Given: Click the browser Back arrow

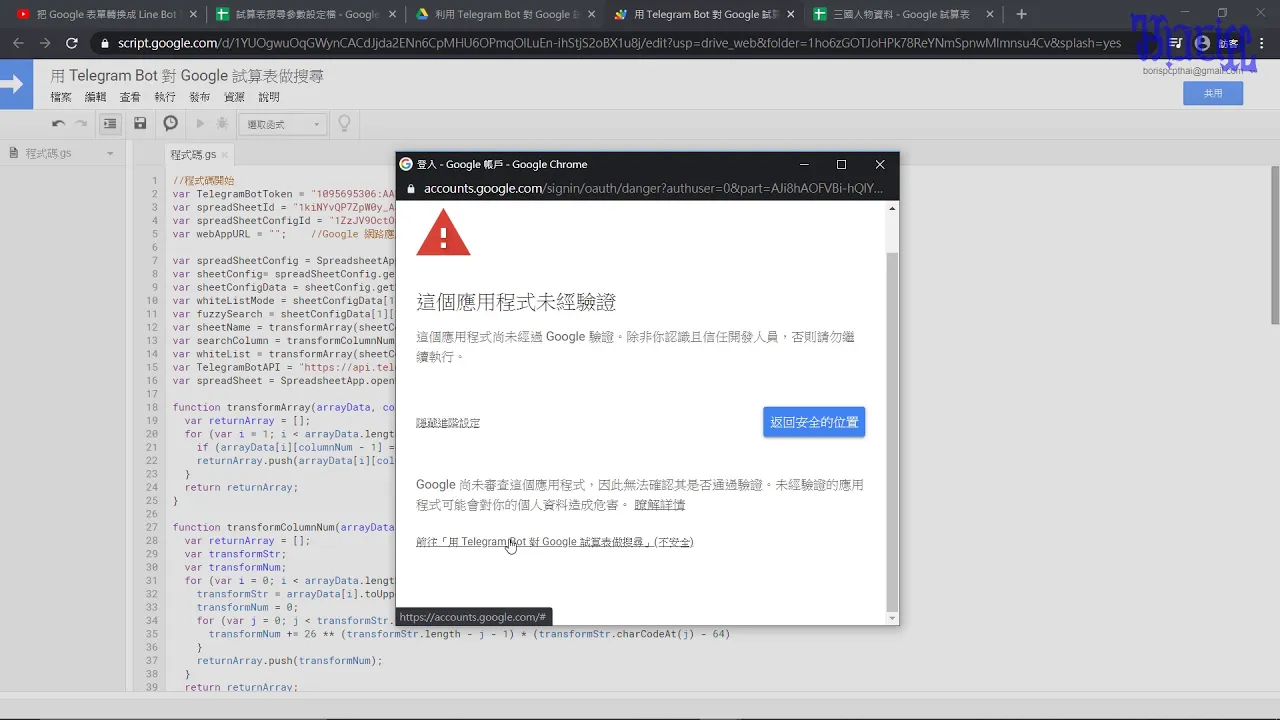Looking at the screenshot, I should [18, 43].
